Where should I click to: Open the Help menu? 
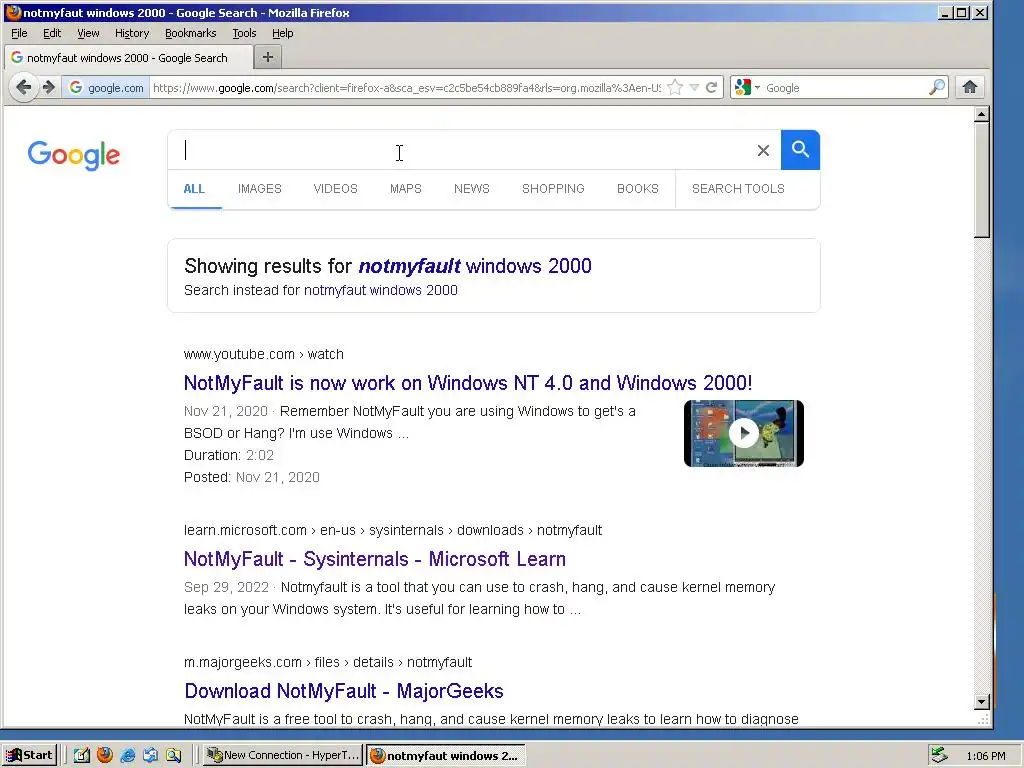coord(283,33)
